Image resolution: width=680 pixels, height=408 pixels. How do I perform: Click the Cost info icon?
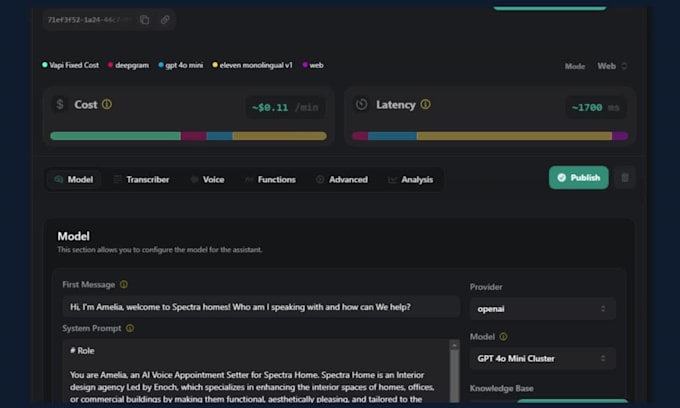click(x=107, y=104)
